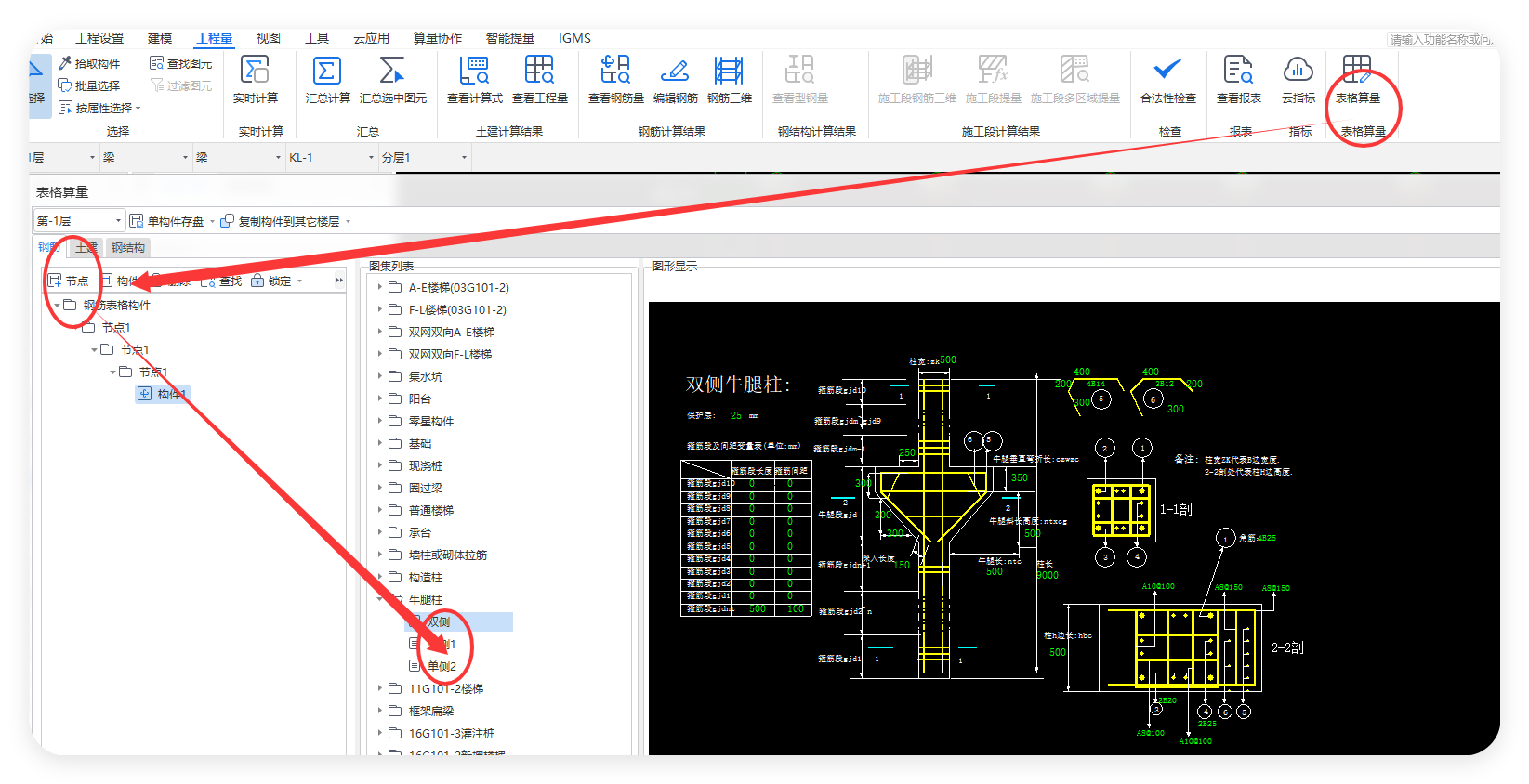Switch to the 土建 sub-tab

click(86, 247)
